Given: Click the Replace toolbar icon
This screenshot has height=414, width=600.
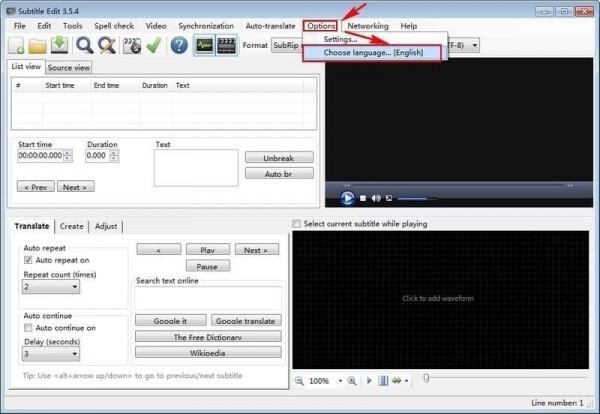Looking at the screenshot, I should (106, 45).
